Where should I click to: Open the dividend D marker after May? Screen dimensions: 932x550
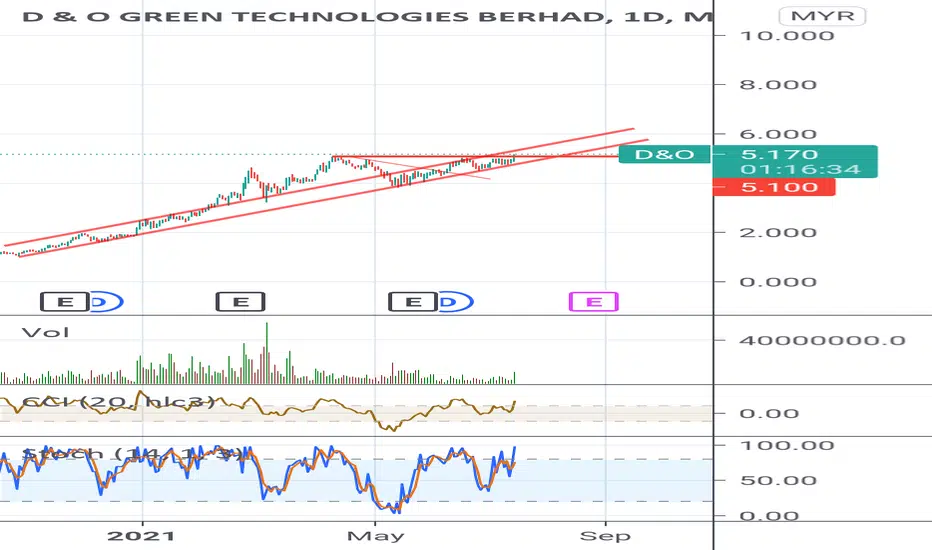[x=455, y=302]
